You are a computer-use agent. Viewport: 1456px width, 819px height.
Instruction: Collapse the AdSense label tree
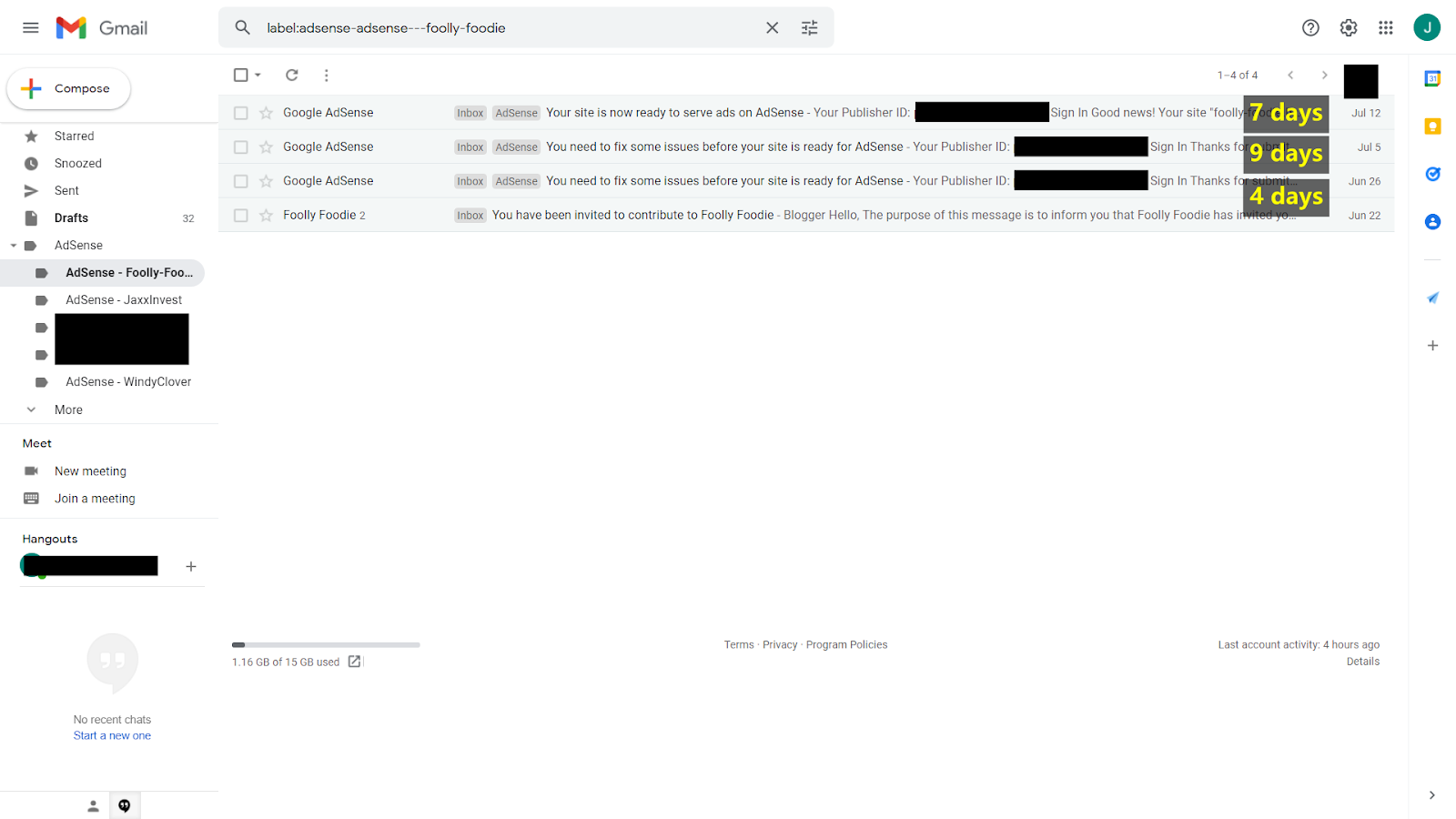coord(14,246)
